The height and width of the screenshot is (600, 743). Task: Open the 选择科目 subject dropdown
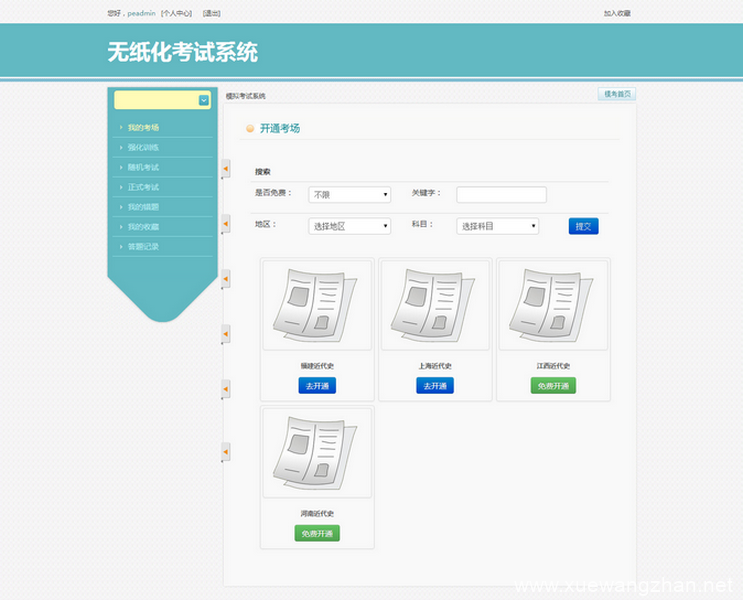498,226
